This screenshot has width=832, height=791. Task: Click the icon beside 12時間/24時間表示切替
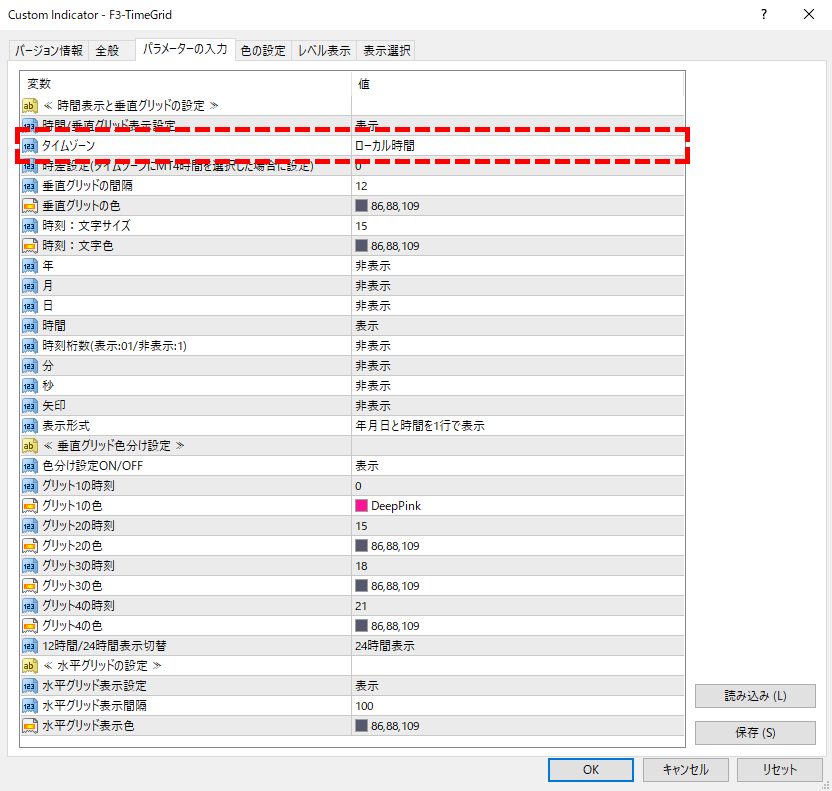[29, 646]
